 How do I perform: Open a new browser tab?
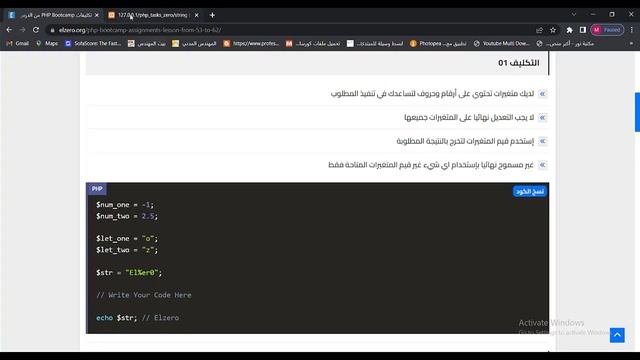click(x=212, y=15)
